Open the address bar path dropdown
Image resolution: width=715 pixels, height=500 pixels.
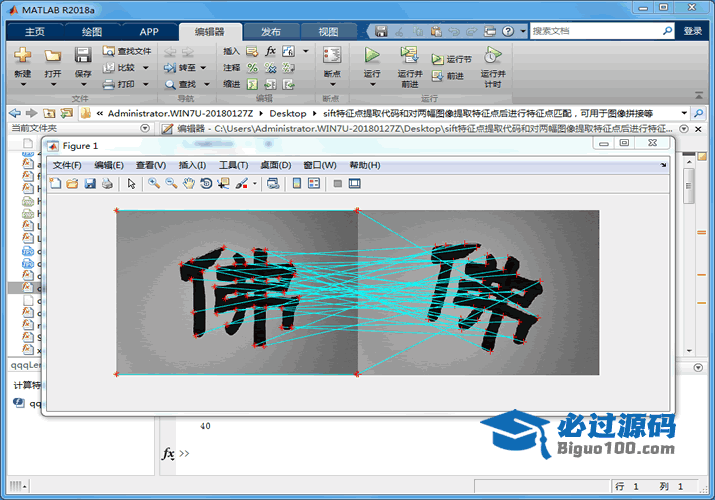coord(684,113)
